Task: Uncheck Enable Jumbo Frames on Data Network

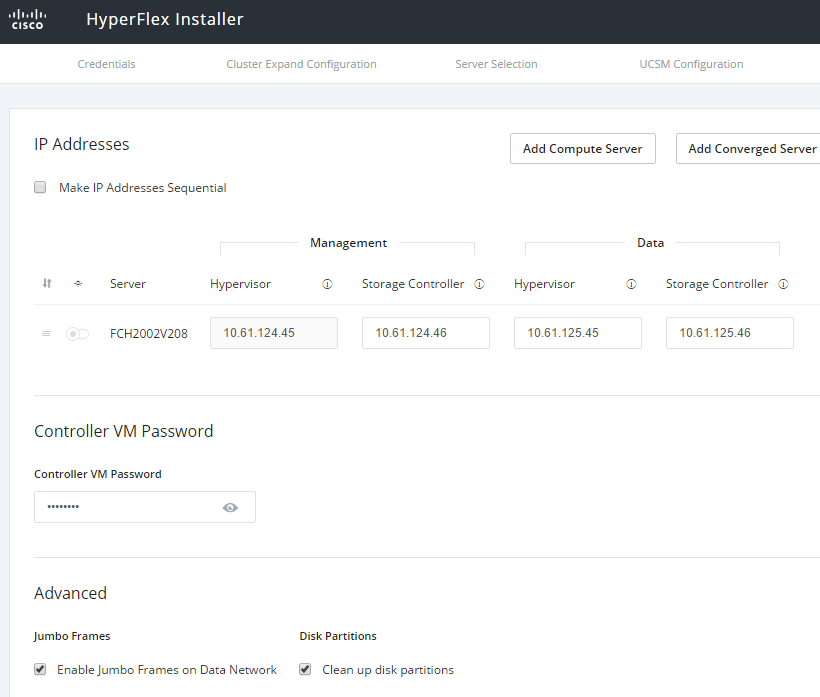Action: click(40, 669)
